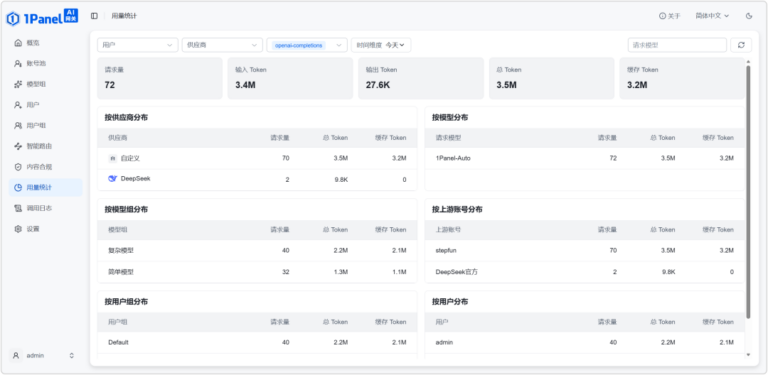Click the 按供应商分布 section heading
This screenshot has width=768, height=375.
(126, 117)
